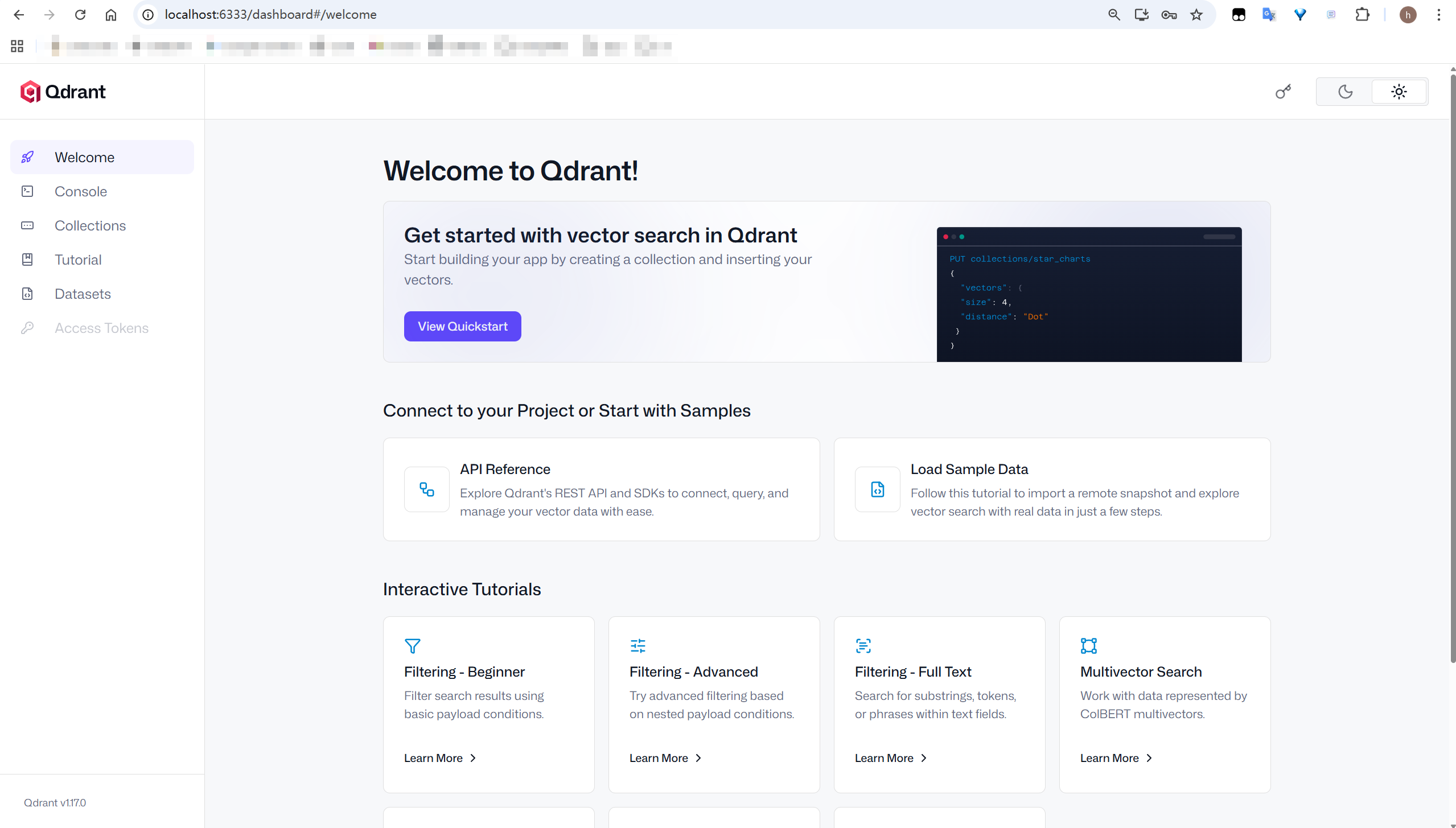Click the Welcome rocket icon
Screen dimensions: 1456x828
click(27, 157)
